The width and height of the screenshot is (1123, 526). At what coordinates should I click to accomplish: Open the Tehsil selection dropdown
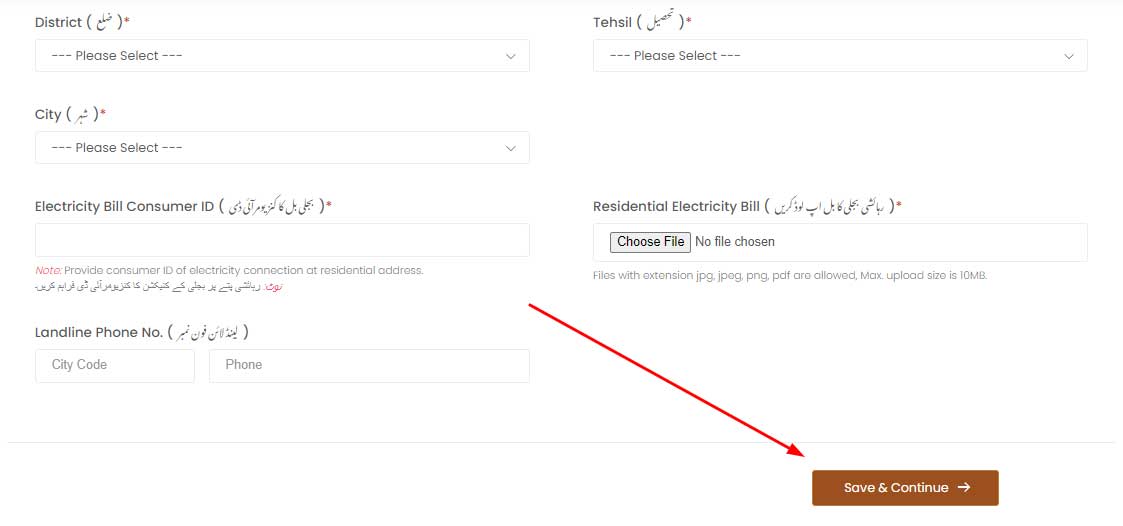[x=840, y=56]
